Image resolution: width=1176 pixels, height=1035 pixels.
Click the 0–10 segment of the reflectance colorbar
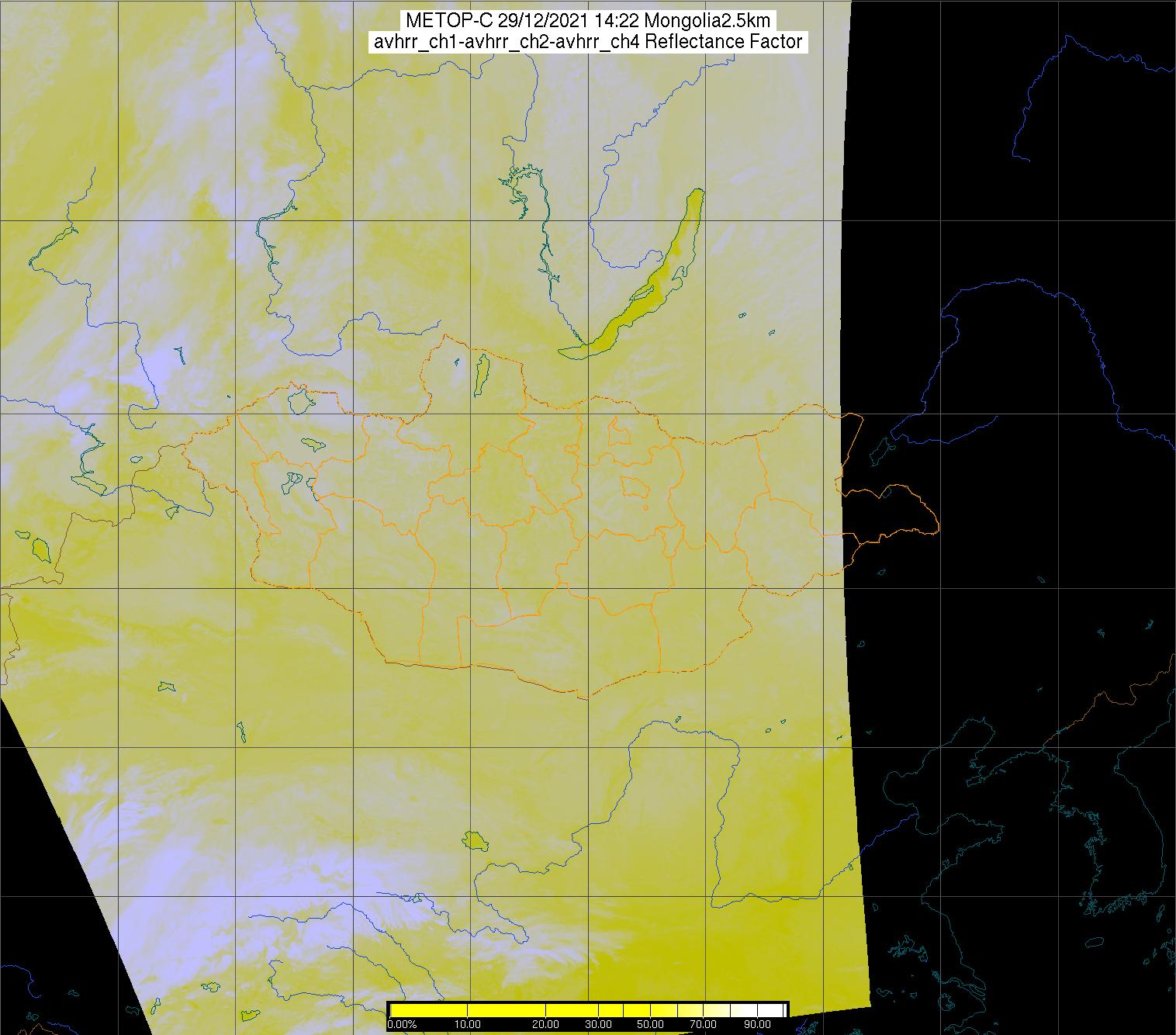click(x=429, y=1010)
